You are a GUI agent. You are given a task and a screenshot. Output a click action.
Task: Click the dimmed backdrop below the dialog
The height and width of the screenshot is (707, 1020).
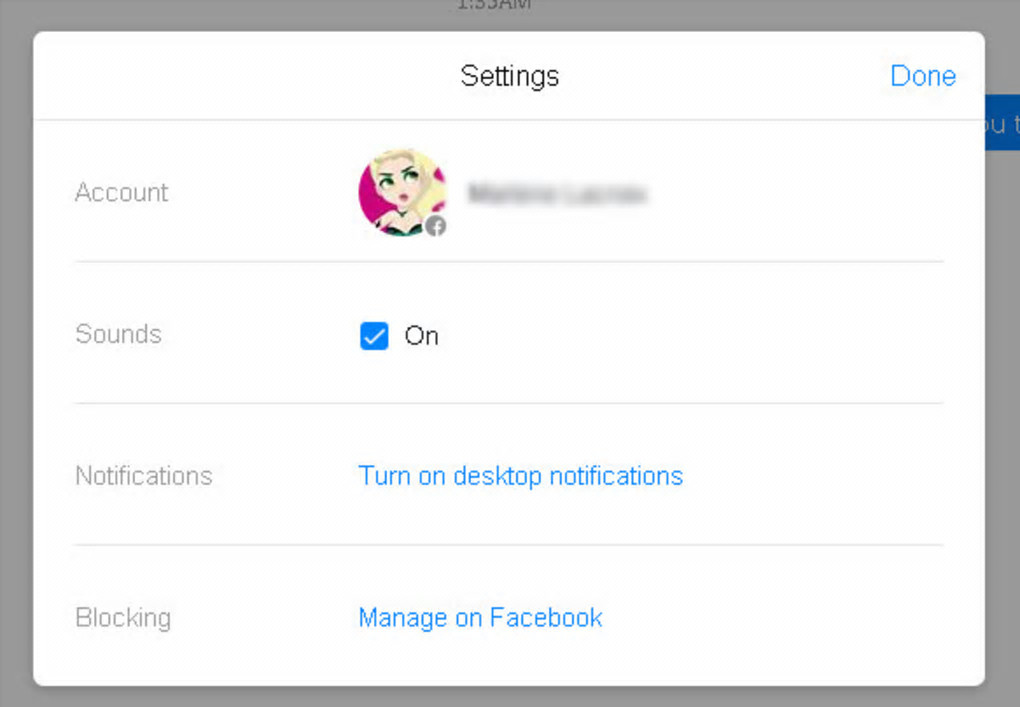click(x=510, y=696)
